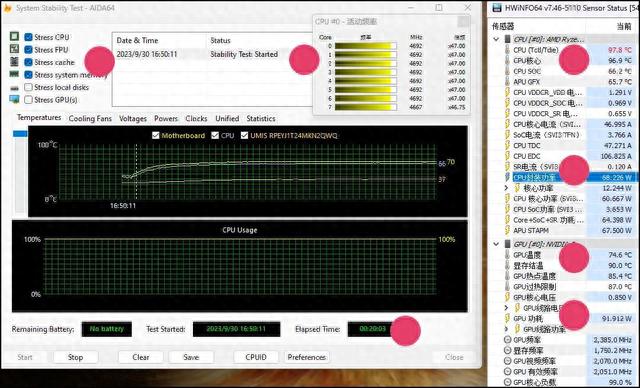Open the Preferences dialog

307,357
